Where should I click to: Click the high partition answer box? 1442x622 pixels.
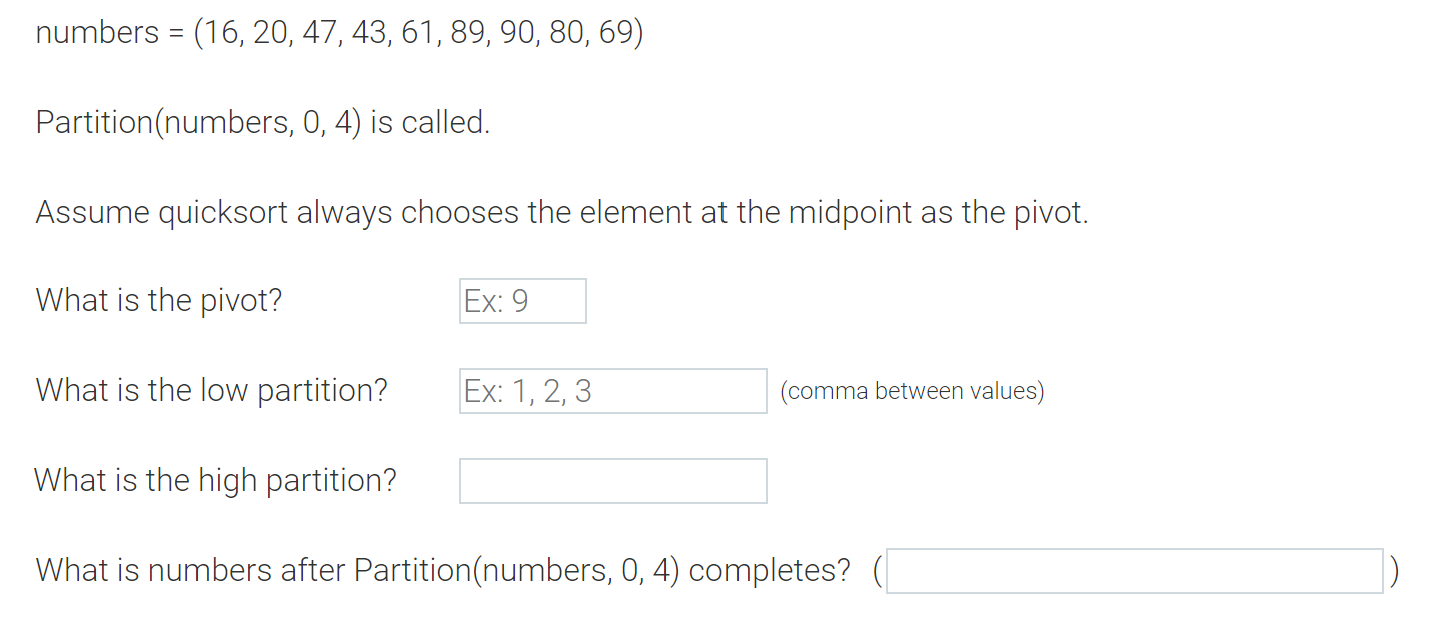click(x=612, y=480)
